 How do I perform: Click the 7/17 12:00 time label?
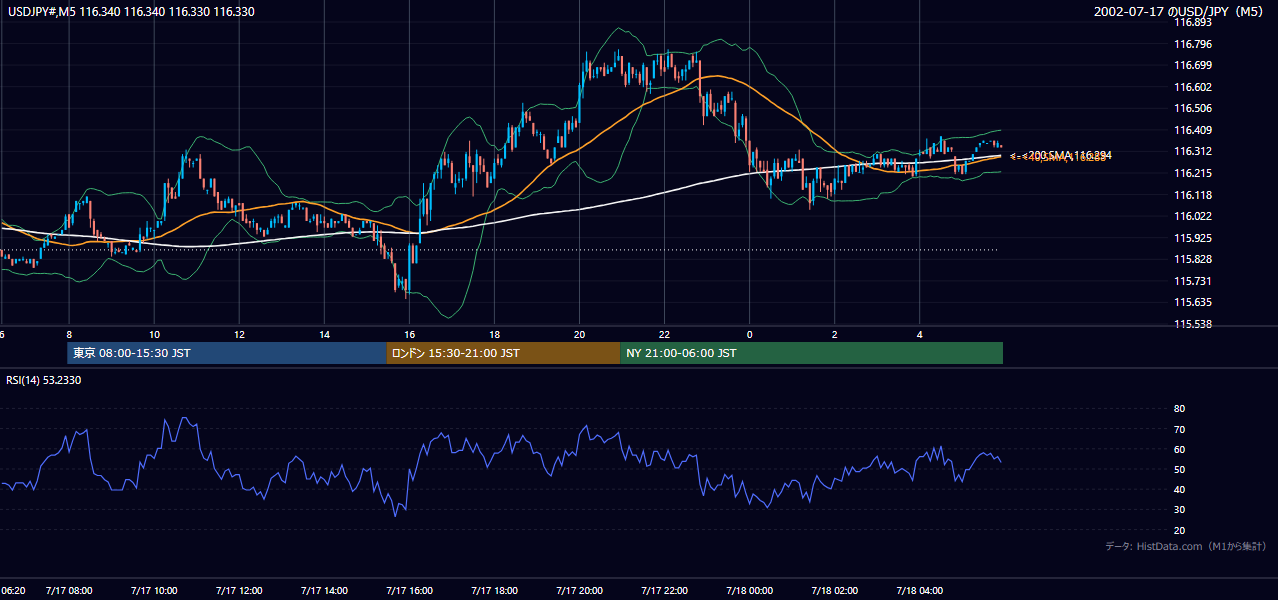(239, 590)
